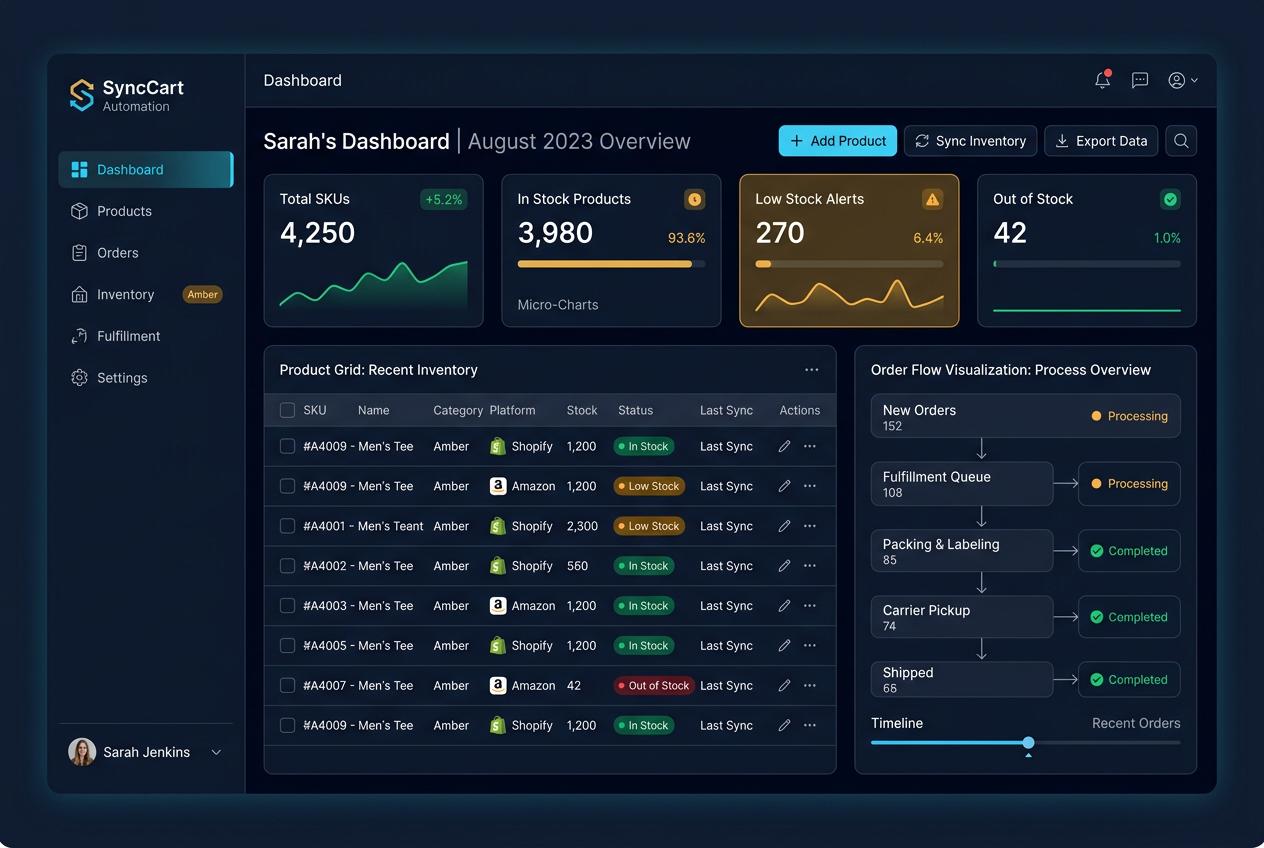Click the green check icon on Out of Stock

[1170, 199]
